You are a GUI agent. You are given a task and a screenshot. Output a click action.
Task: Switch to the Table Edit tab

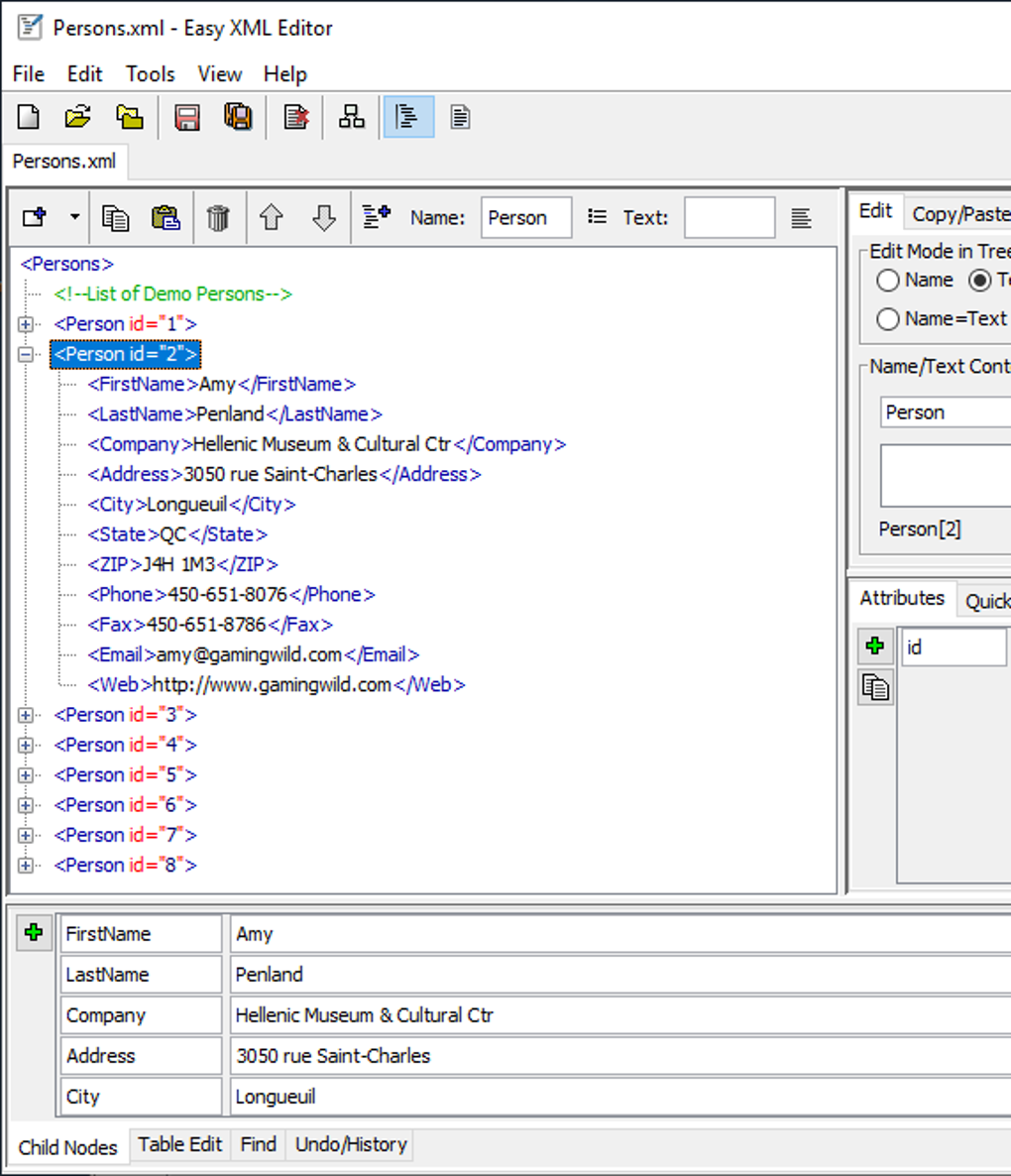coord(179,1144)
